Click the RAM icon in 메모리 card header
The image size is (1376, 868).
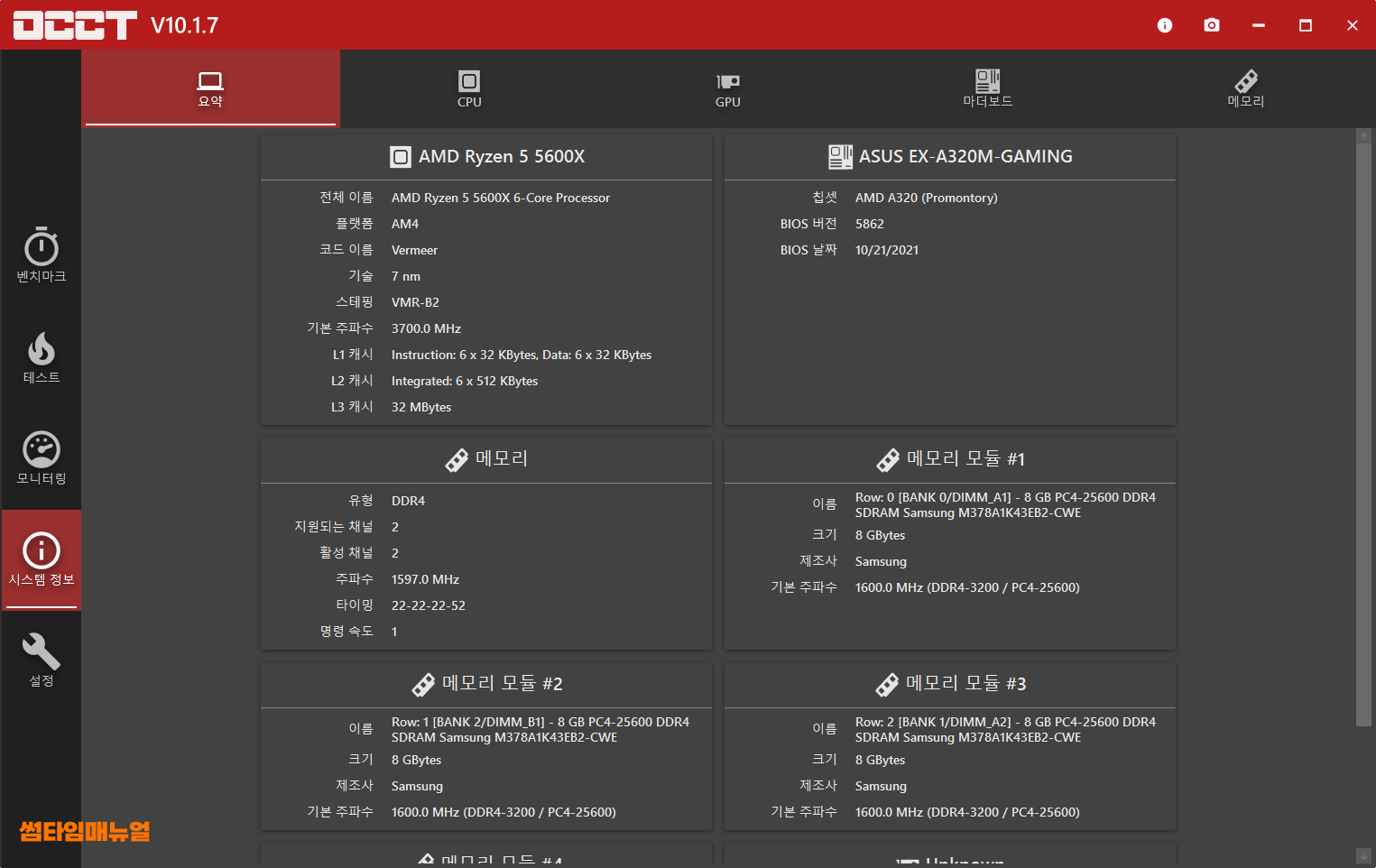coord(457,460)
